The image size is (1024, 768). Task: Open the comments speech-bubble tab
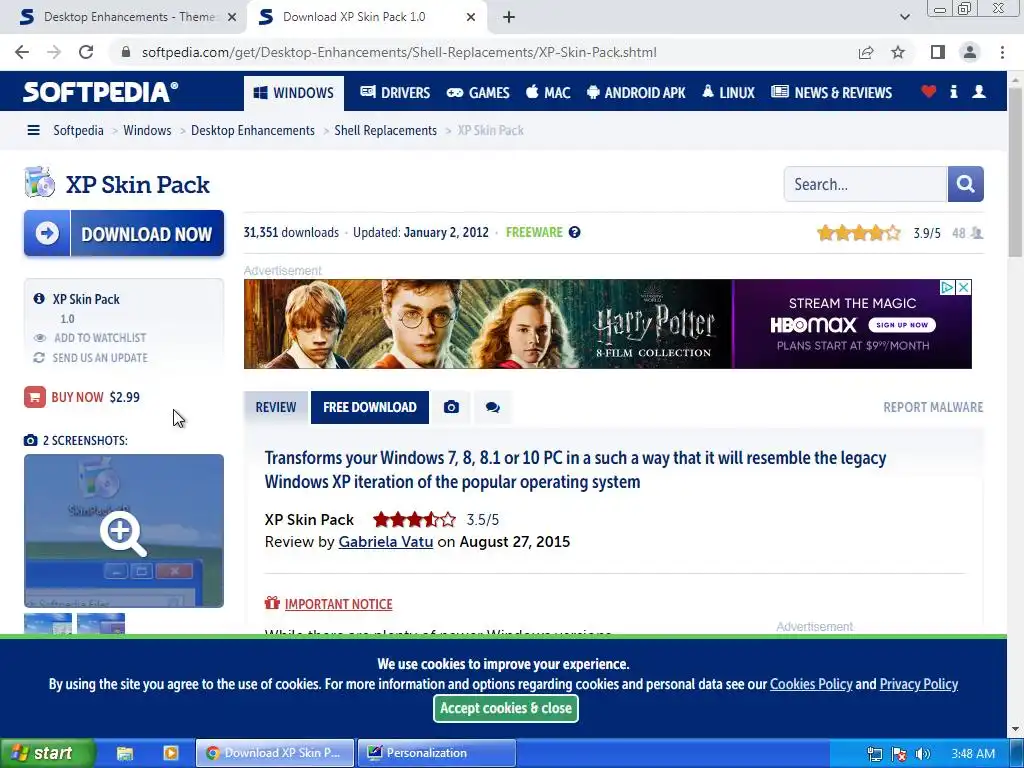point(492,408)
